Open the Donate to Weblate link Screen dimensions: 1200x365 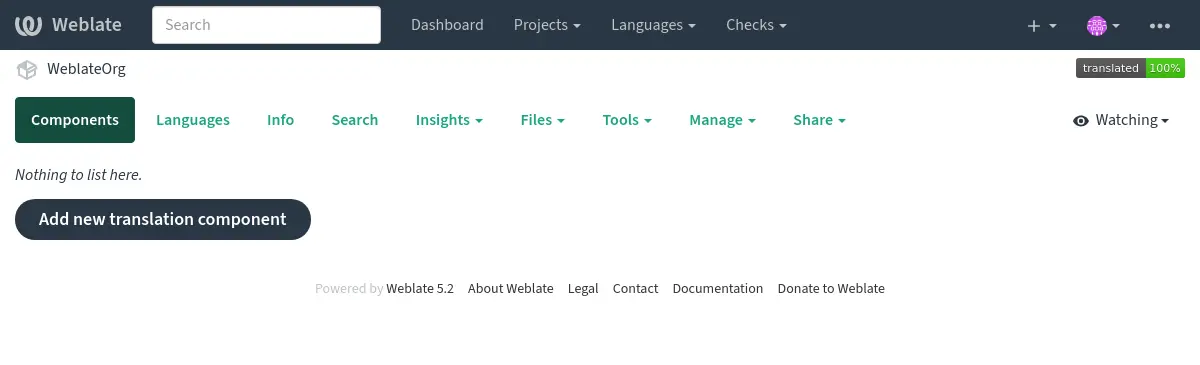pyautogui.click(x=831, y=288)
